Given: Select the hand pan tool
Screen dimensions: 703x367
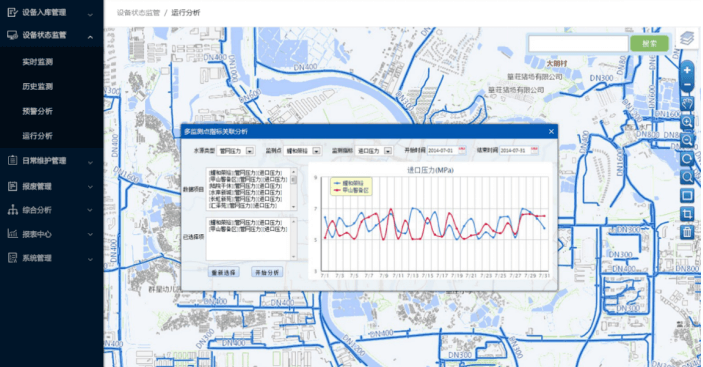Looking at the screenshot, I should [x=687, y=104].
